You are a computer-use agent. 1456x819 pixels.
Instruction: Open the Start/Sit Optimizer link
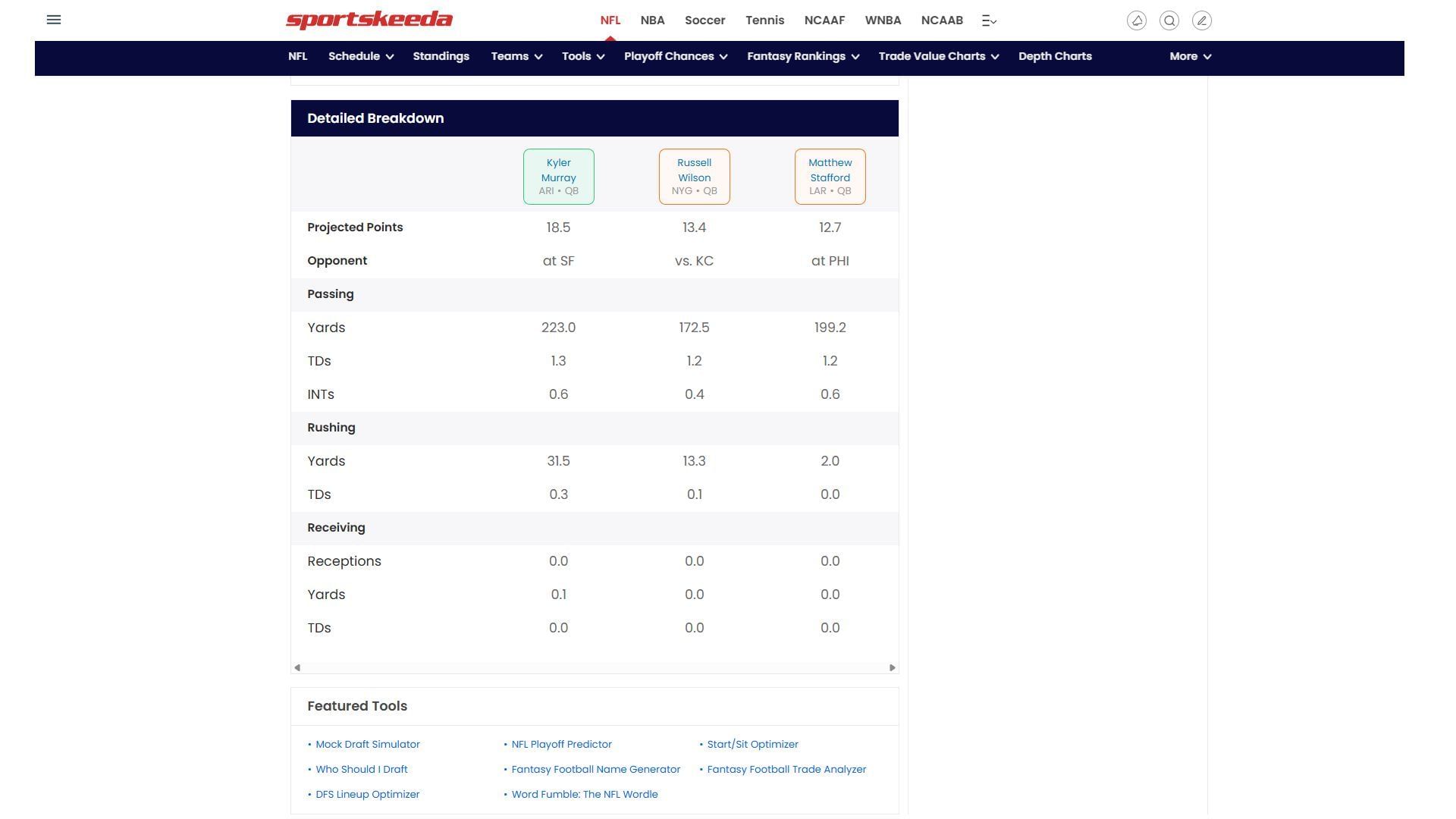tap(752, 745)
